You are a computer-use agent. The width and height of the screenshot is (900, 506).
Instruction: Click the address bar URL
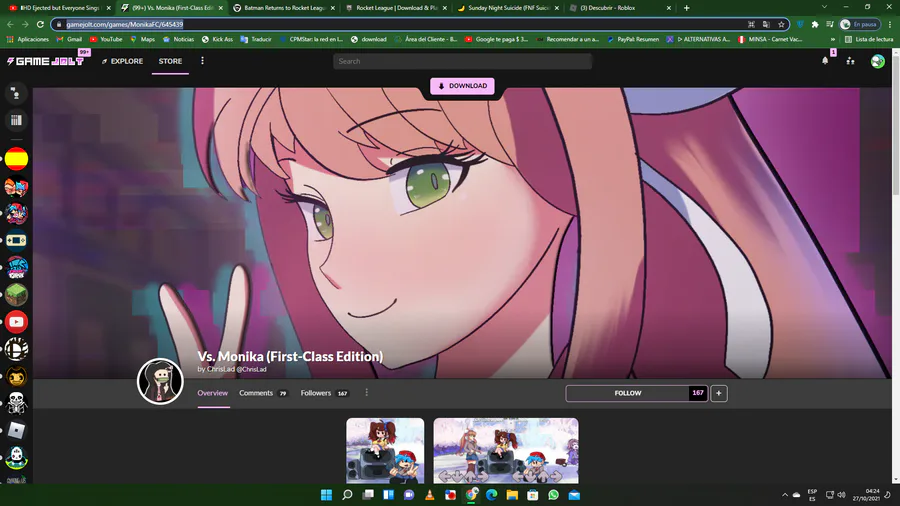tap(125, 24)
